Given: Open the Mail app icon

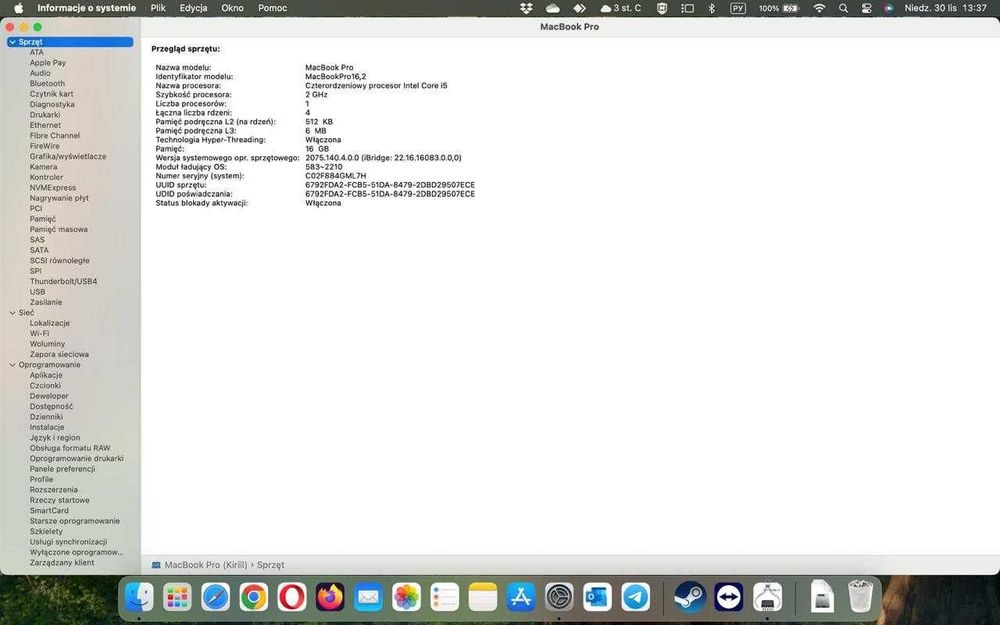Looking at the screenshot, I should 369,598.
